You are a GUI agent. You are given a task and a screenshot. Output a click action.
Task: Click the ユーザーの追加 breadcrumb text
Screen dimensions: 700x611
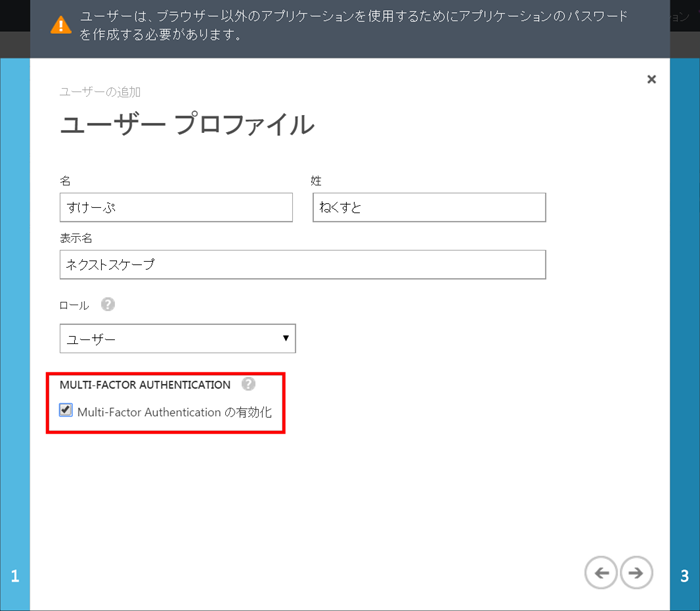click(x=100, y=92)
